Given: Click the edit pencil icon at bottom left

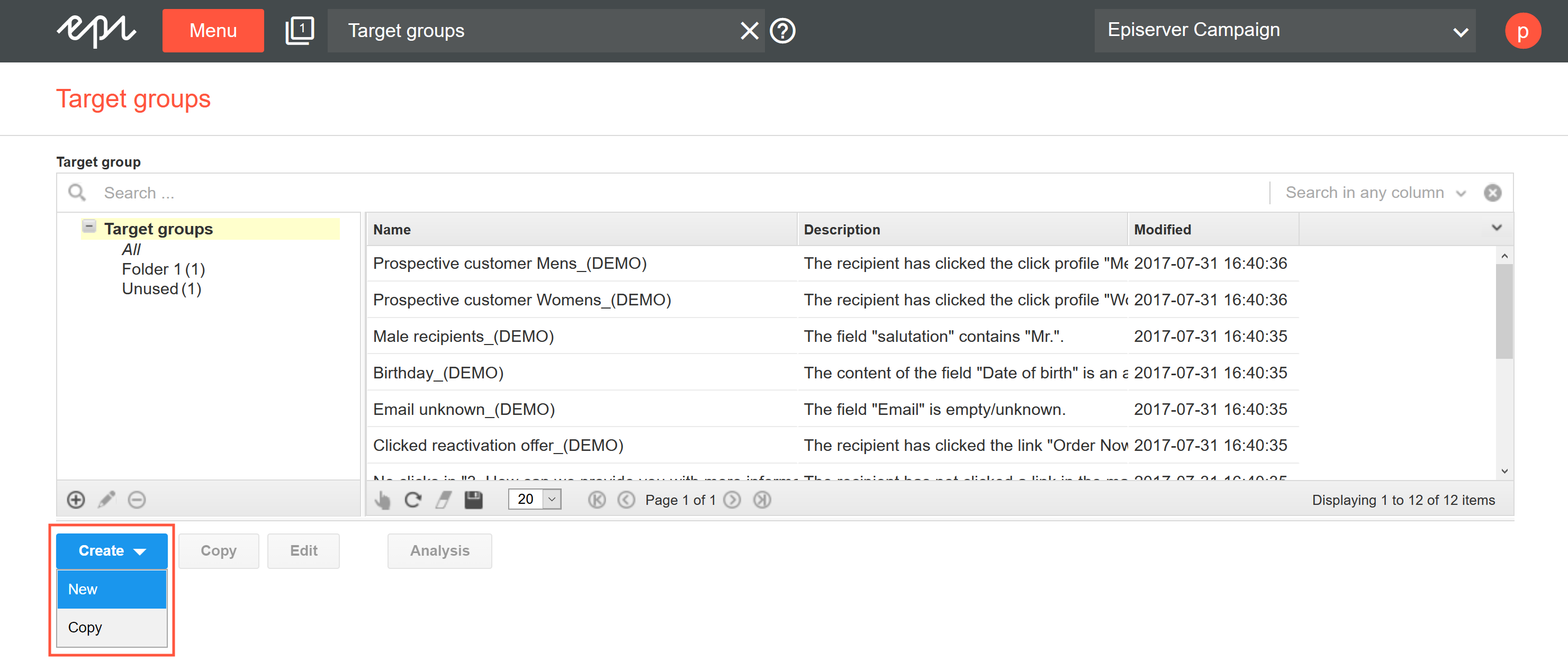Looking at the screenshot, I should click(107, 500).
